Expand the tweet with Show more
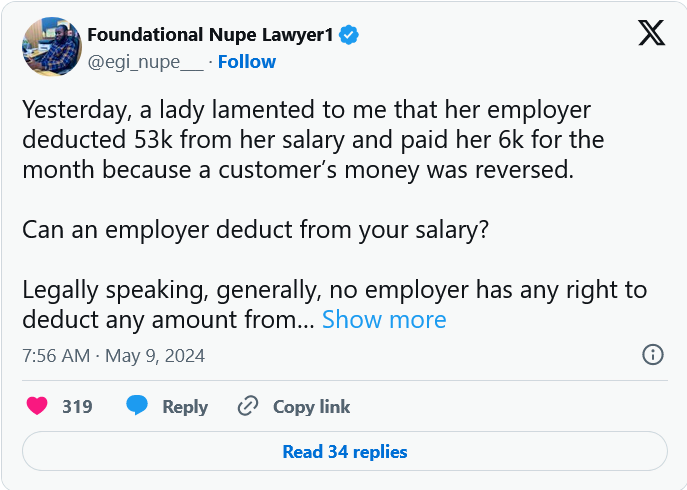The image size is (687, 490). coord(384,320)
